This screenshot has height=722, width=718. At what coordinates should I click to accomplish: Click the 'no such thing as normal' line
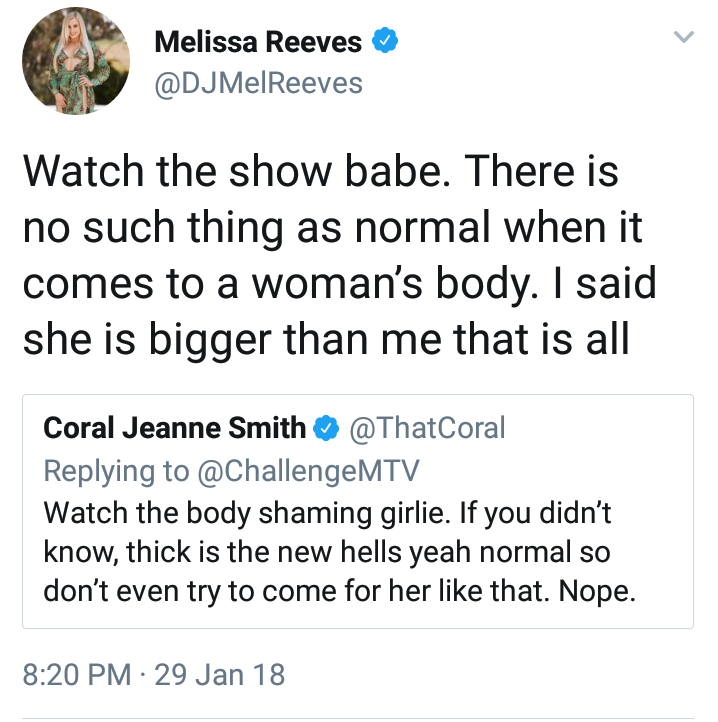(x=332, y=228)
